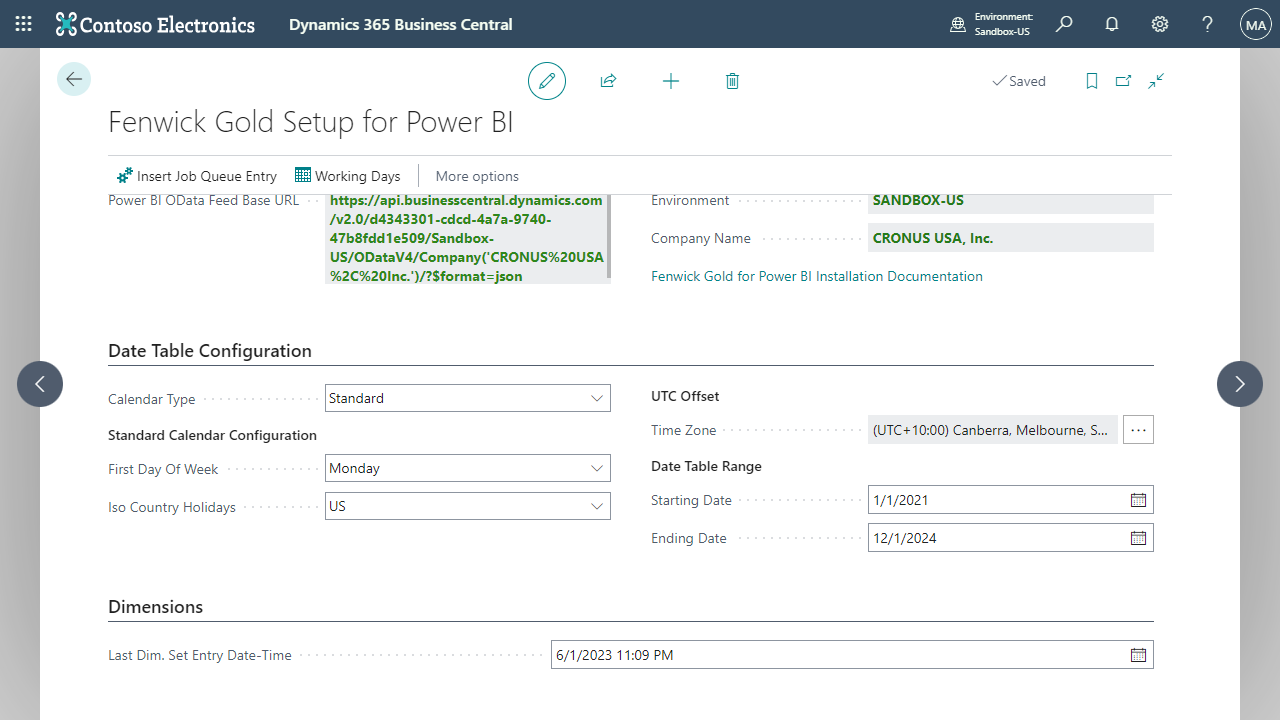Open Fenwick Gold Installation Documentation link
The width and height of the screenshot is (1280, 720).
coord(817,276)
